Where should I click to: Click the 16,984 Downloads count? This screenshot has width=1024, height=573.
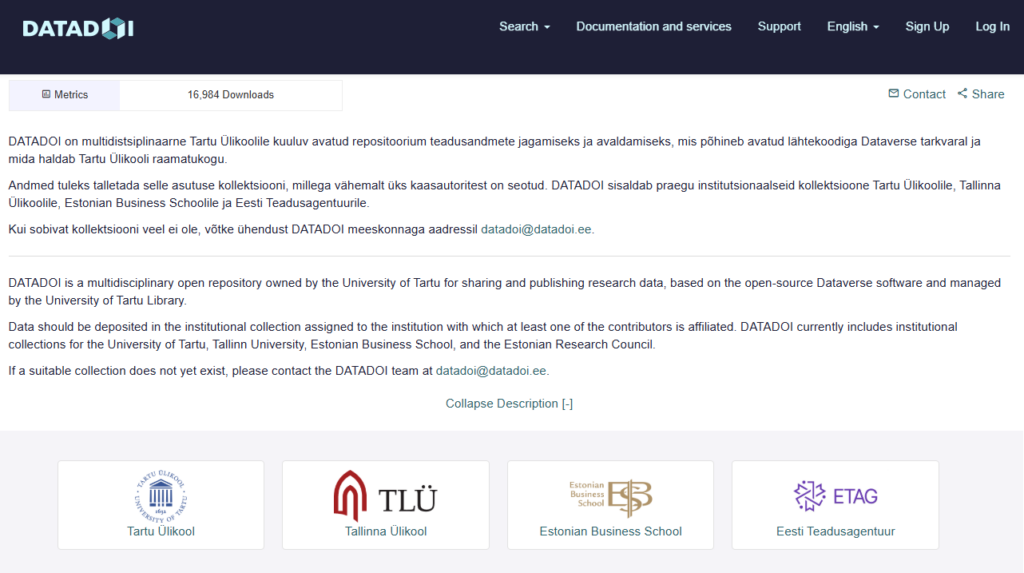coord(231,95)
